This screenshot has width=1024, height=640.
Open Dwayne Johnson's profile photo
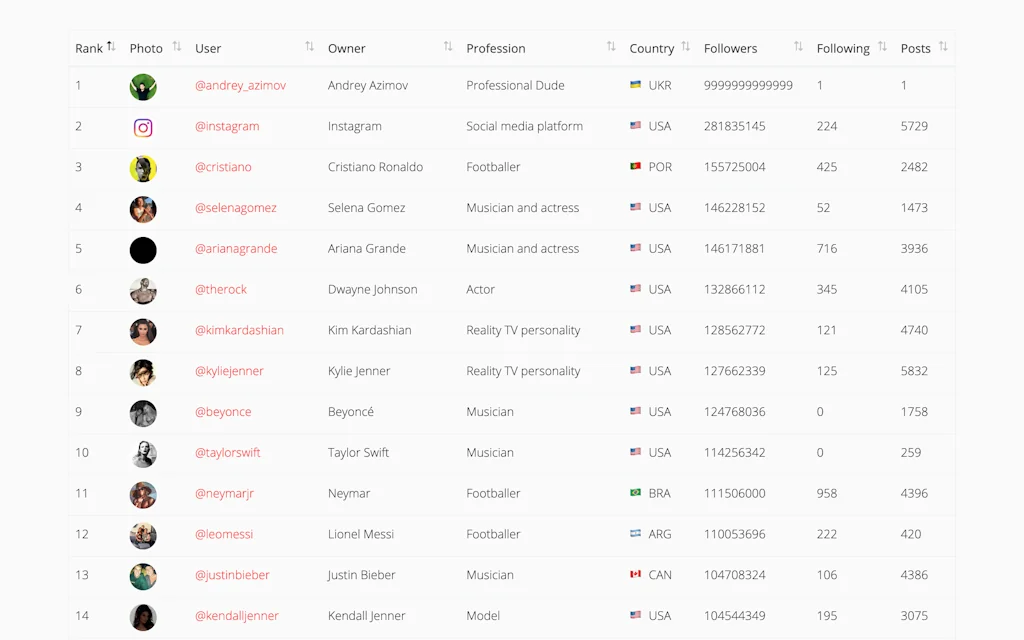click(x=143, y=291)
